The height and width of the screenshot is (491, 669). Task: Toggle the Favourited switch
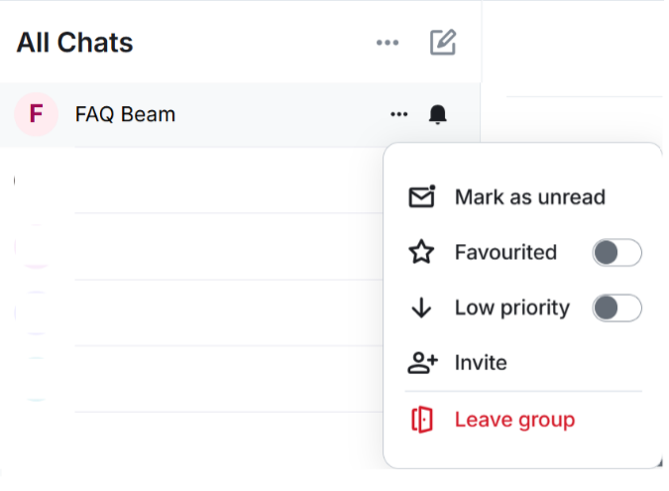pyautogui.click(x=616, y=252)
